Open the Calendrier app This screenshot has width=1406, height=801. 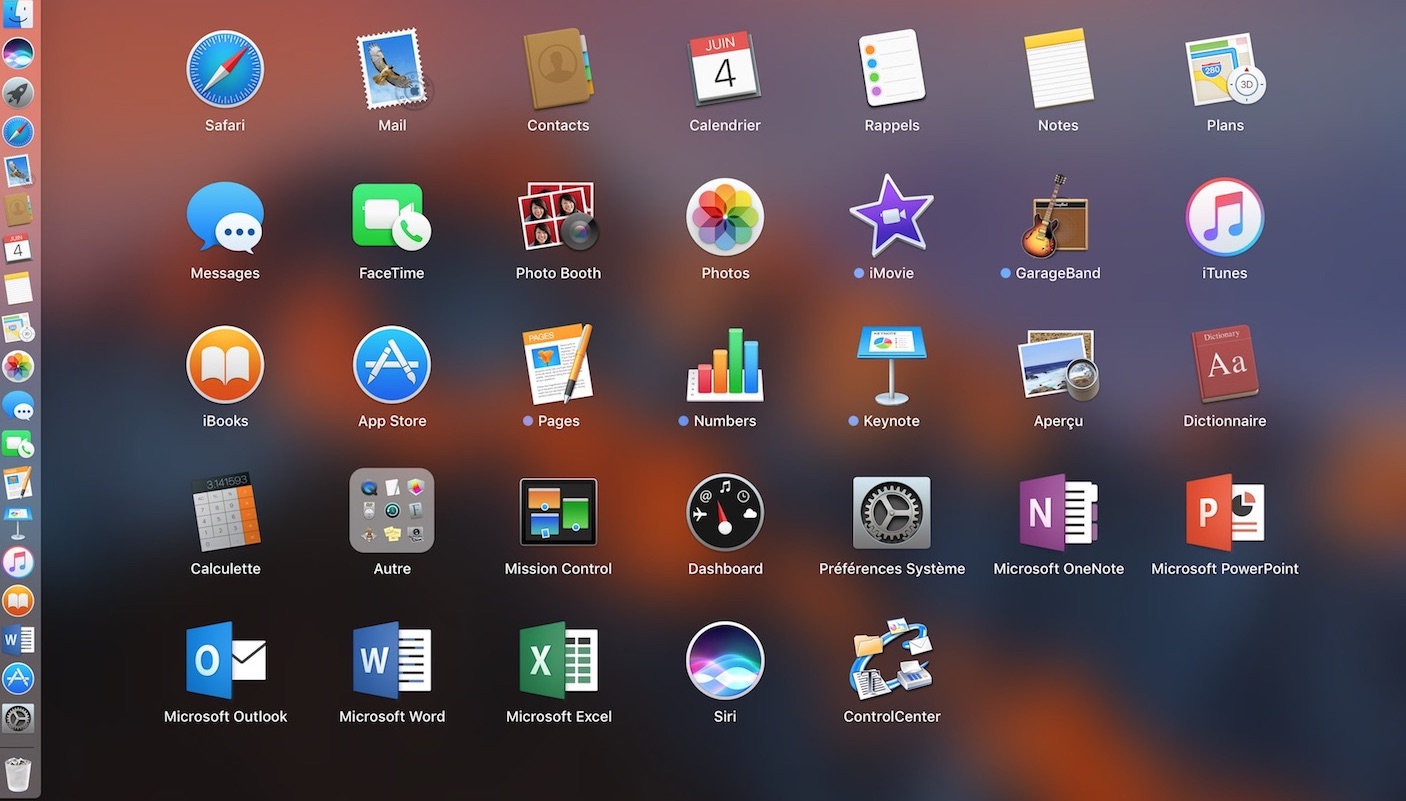(725, 69)
